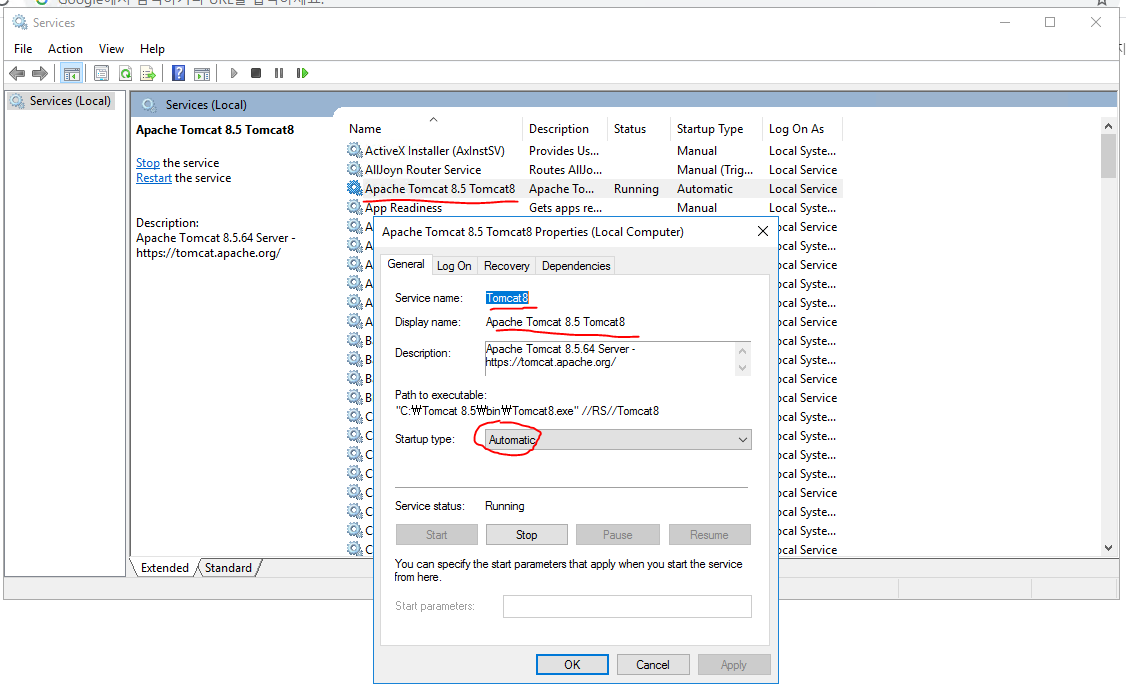Click the services list scrollbar thumb
1126x692 pixels.
click(x=1108, y=156)
